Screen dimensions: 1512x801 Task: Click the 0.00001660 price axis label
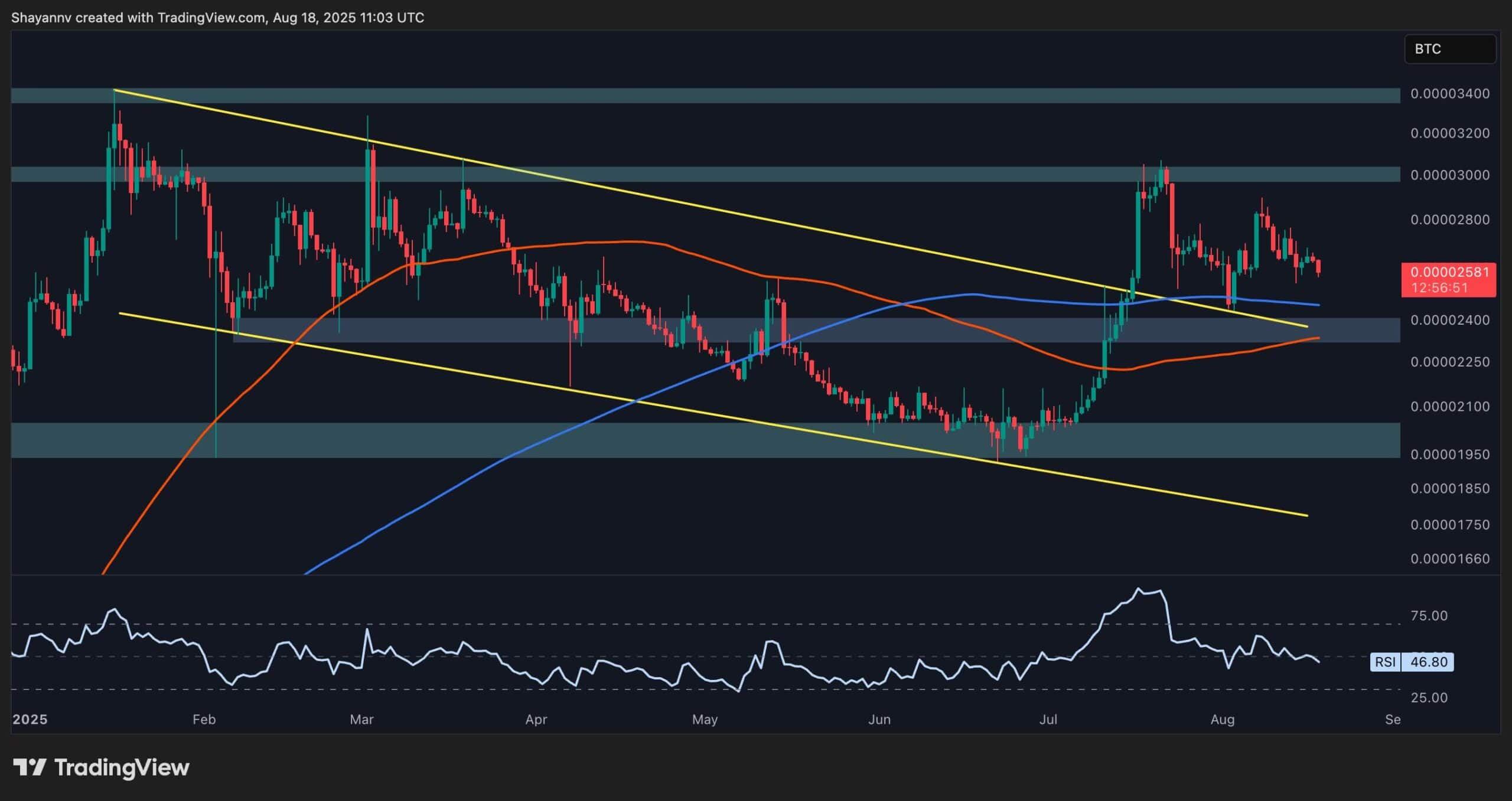[1450, 558]
